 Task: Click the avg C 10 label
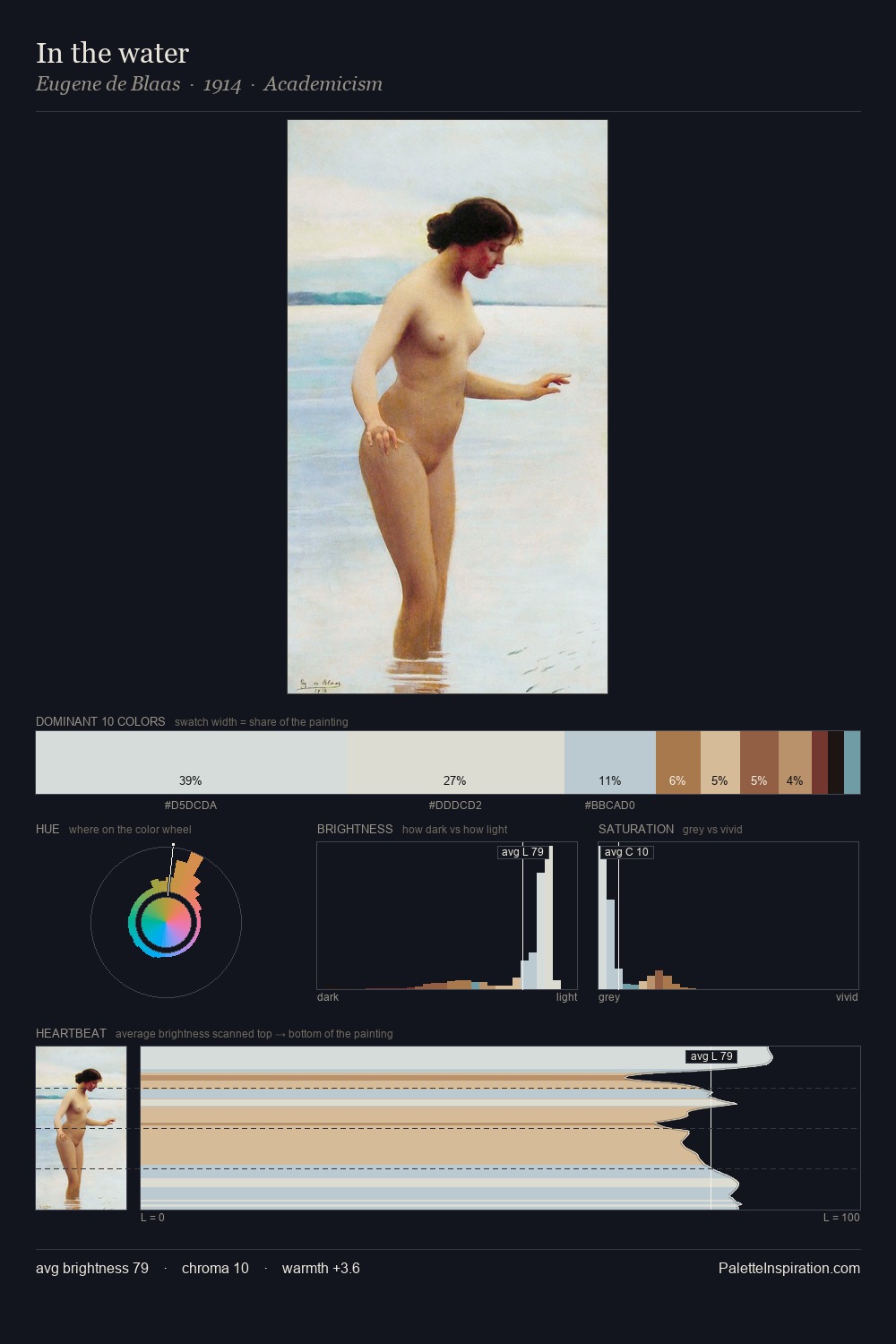[626, 852]
